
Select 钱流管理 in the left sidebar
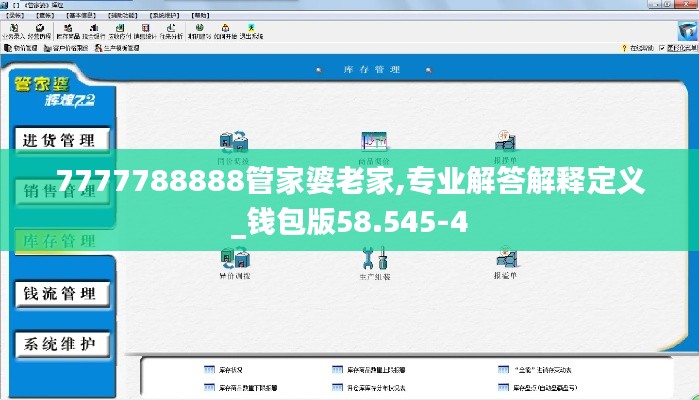(x=59, y=293)
